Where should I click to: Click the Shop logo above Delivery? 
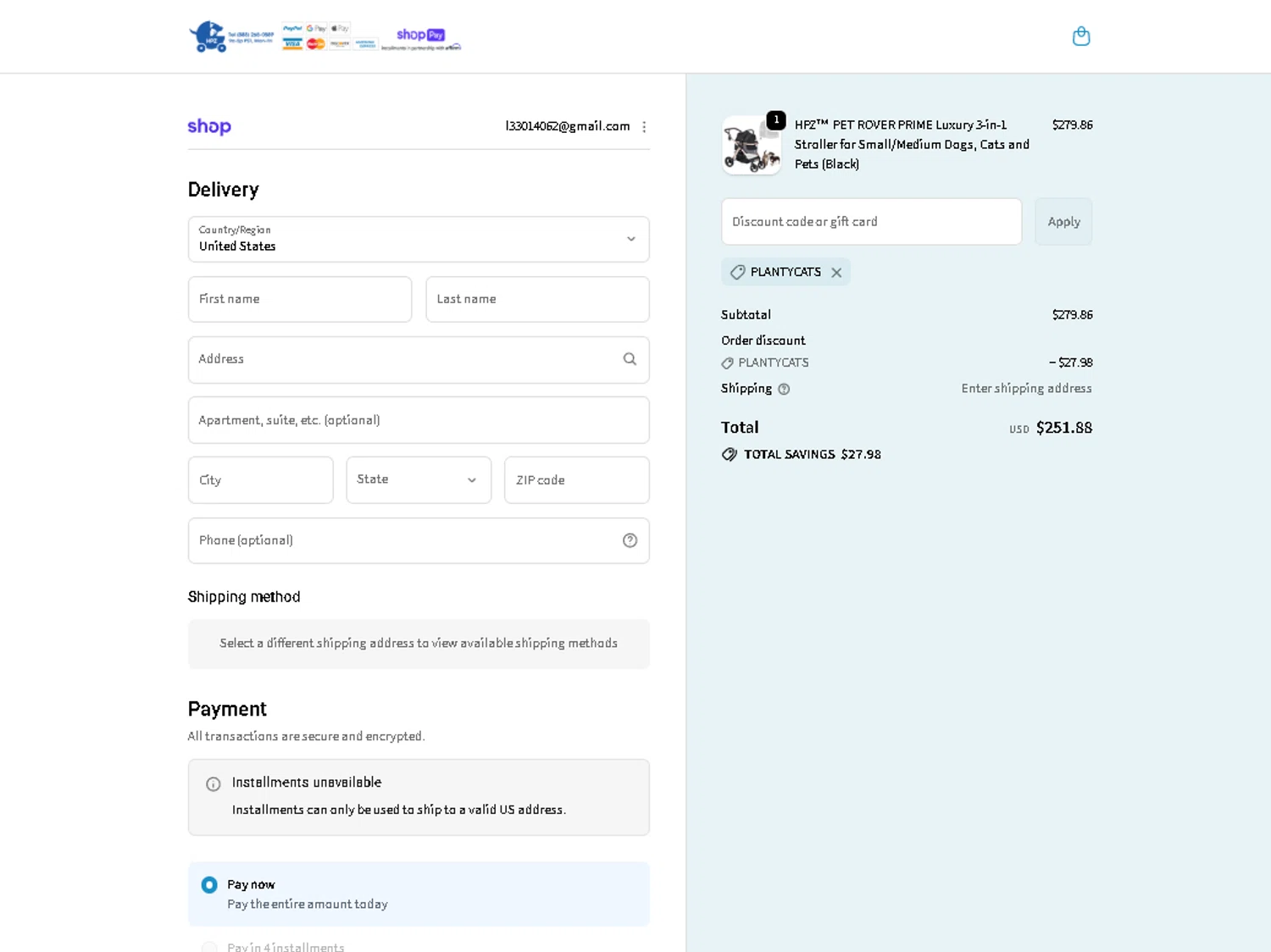[209, 126]
